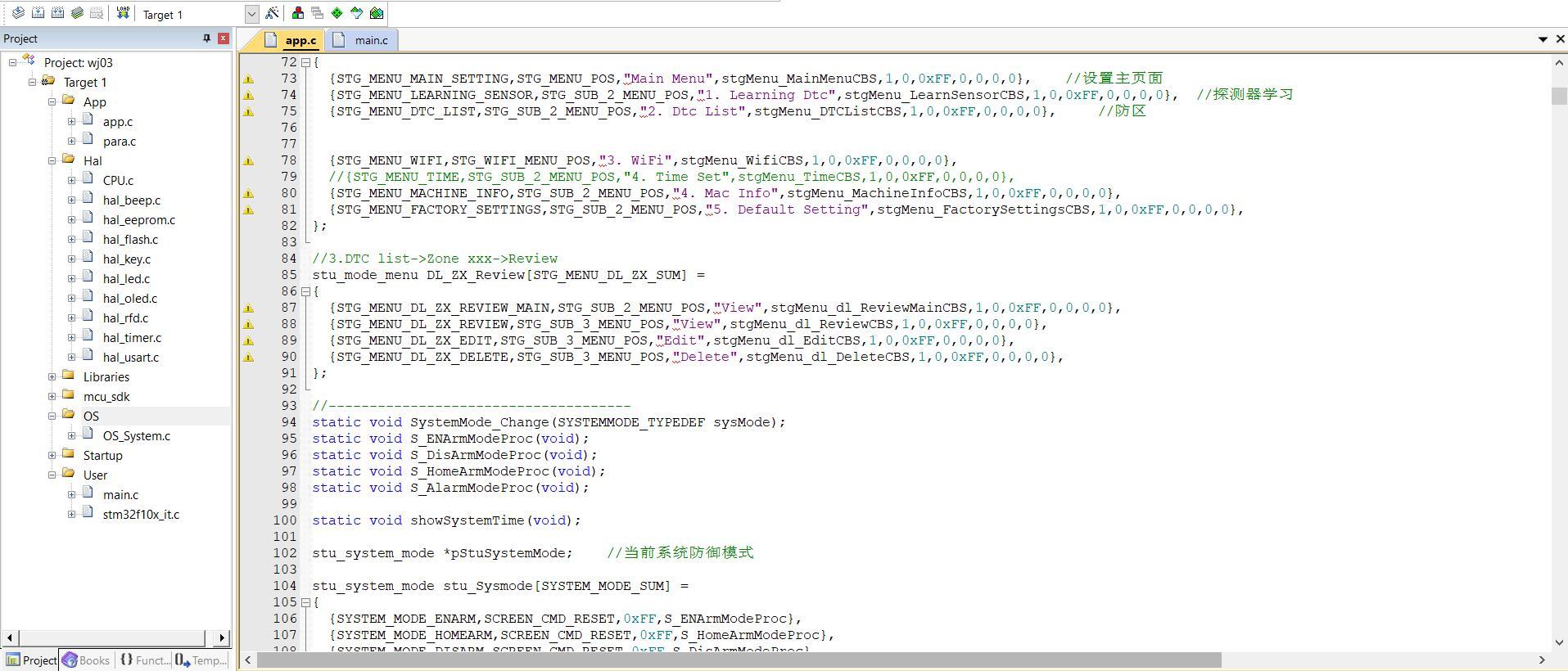
Task: Collapse the Target 1 tree node
Action: click(32, 82)
